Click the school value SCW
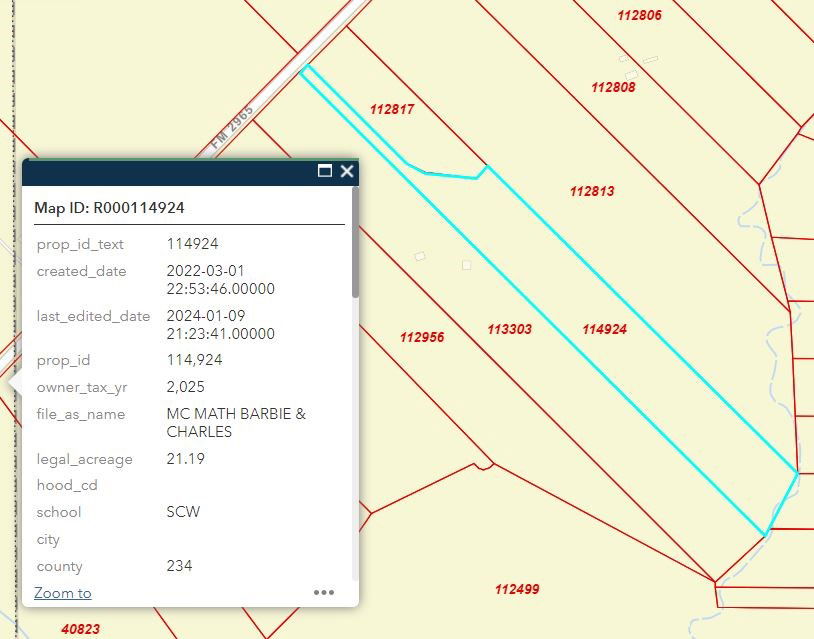 click(183, 512)
